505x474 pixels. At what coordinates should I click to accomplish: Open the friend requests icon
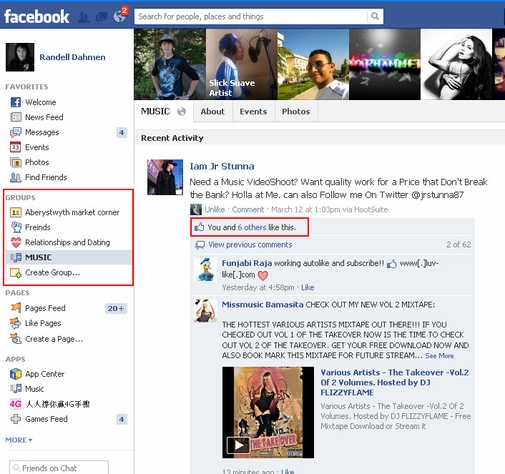83,17
